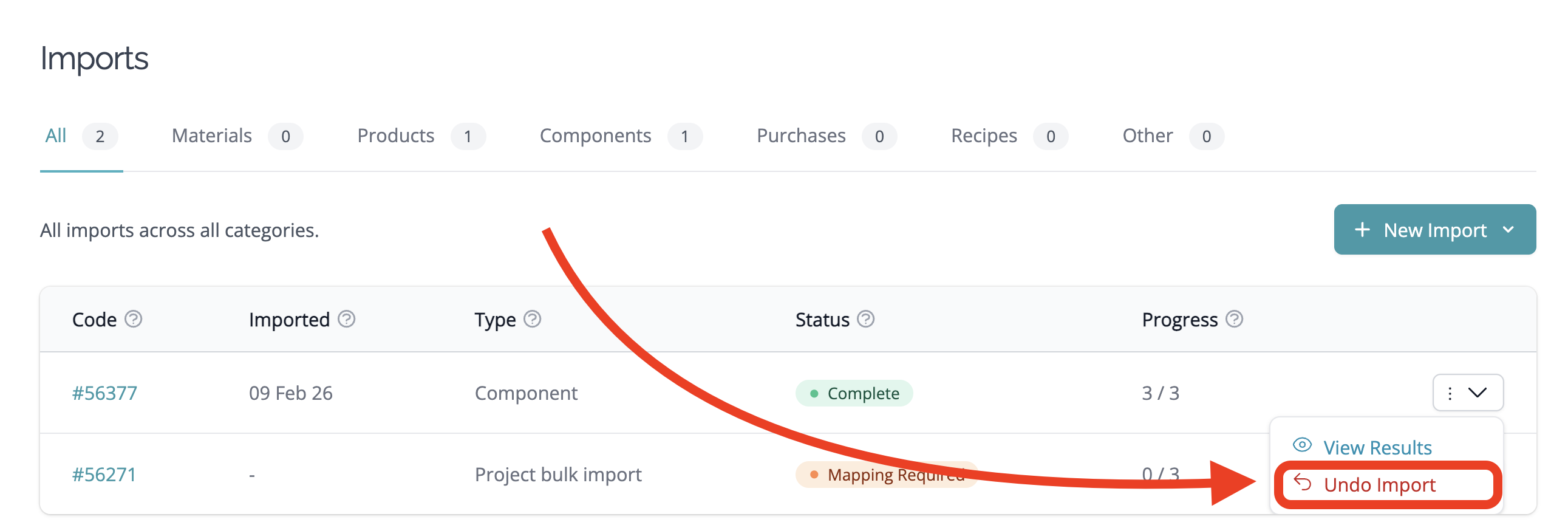Screen dimensions: 1568x525
Task: Click the Complete status badge
Action: point(853,393)
